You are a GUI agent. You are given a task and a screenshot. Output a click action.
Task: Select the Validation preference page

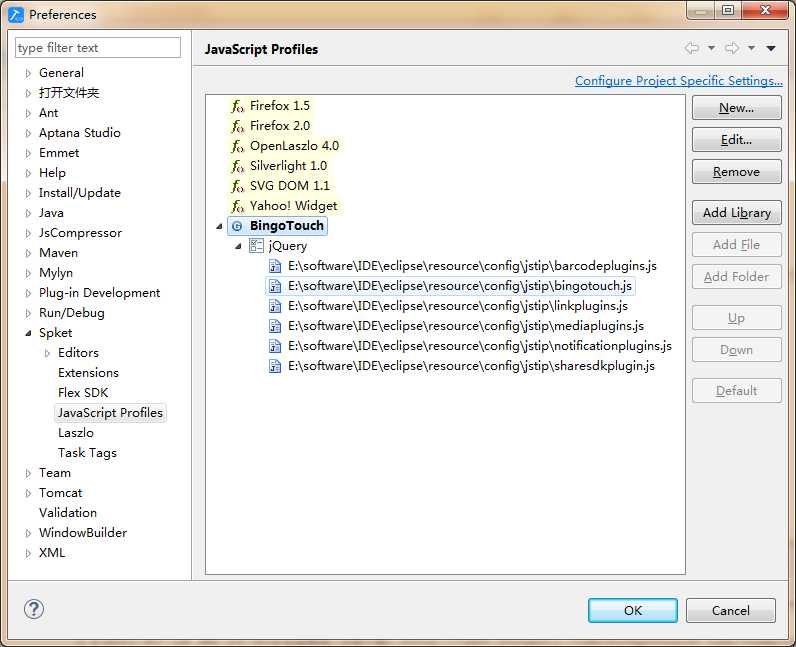tap(68, 513)
